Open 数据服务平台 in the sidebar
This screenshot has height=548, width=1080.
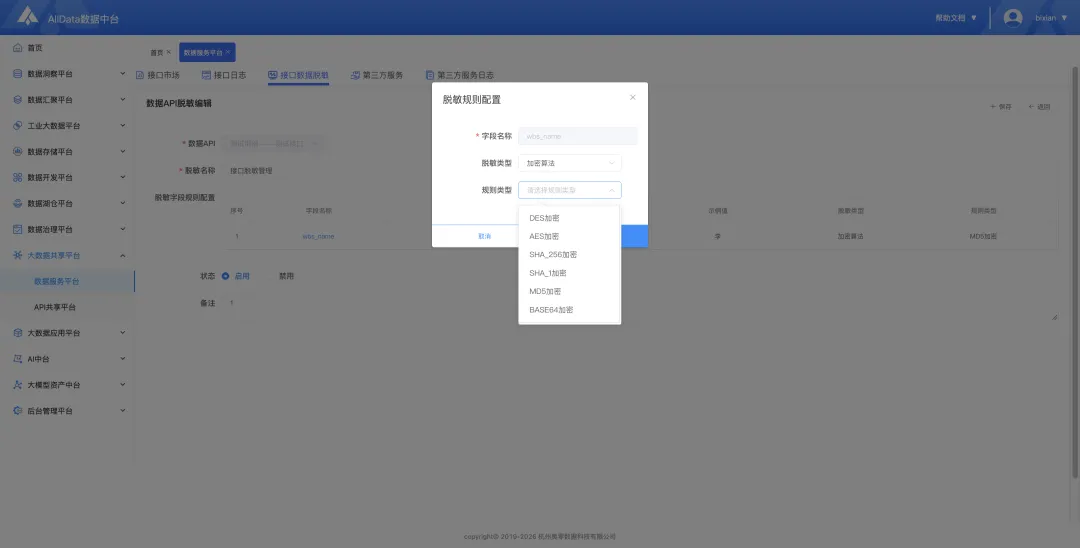67,281
